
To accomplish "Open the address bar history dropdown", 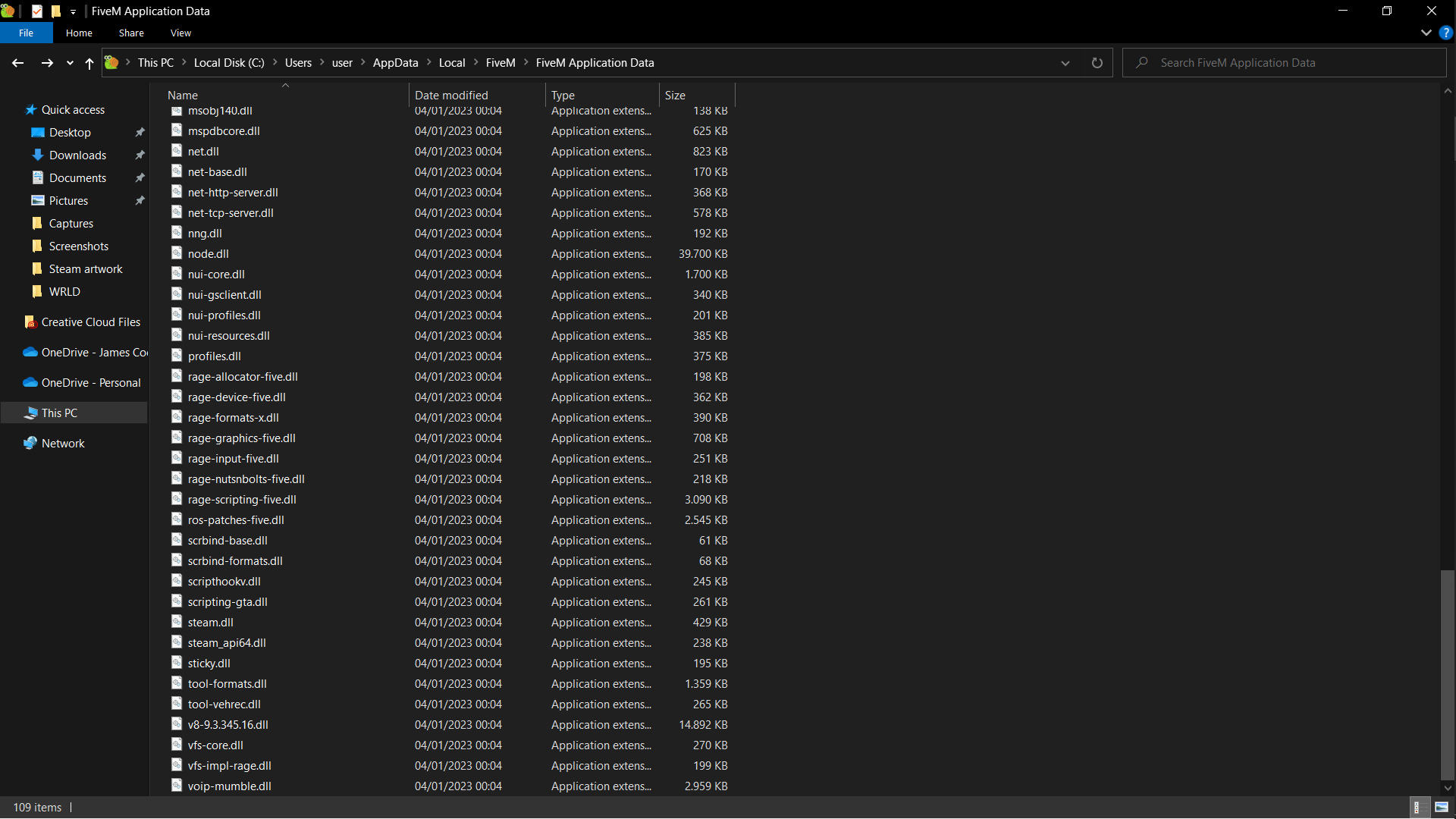I will tap(1065, 63).
